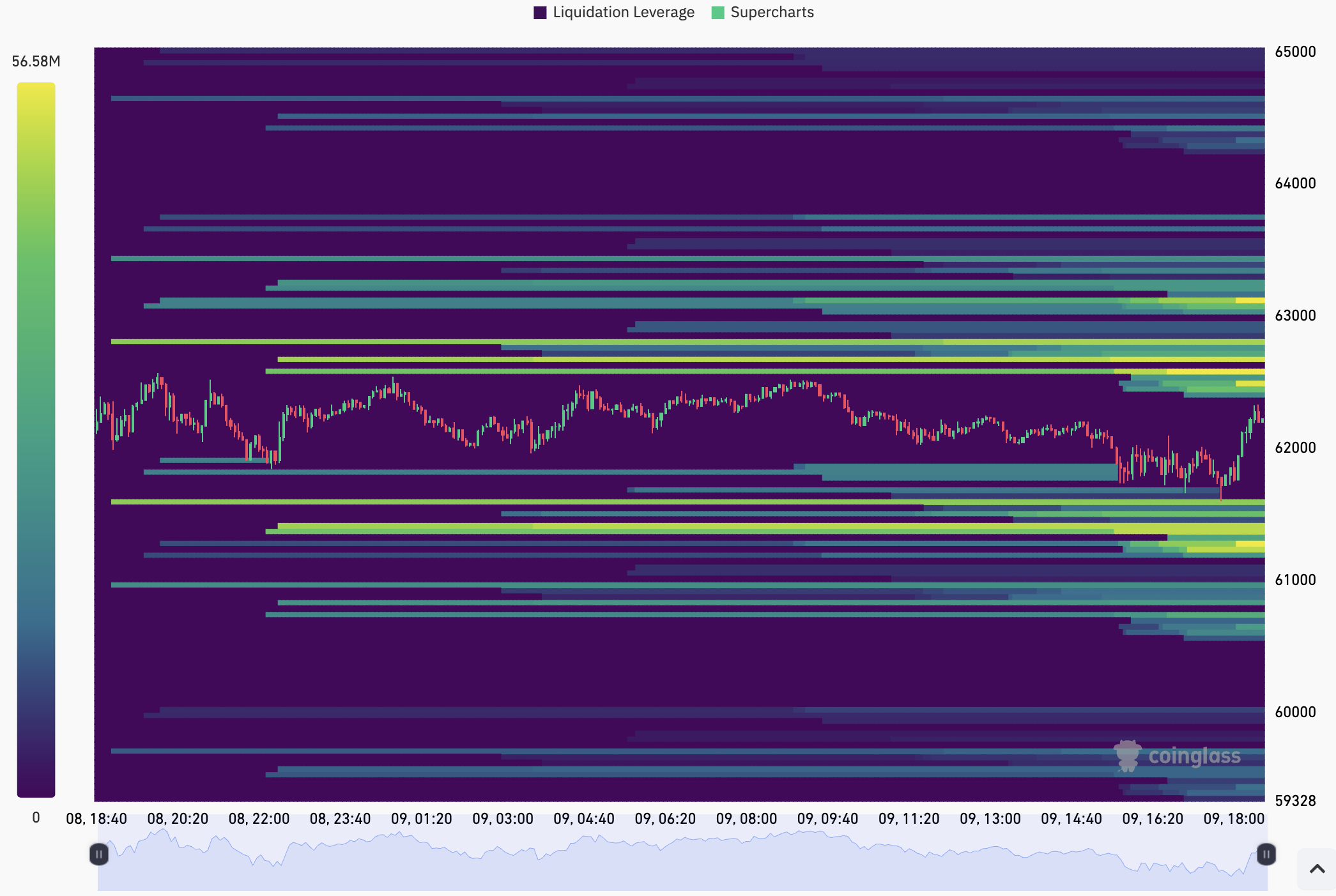Image resolution: width=1336 pixels, height=896 pixels.
Task: Click the right zoom range handle
Action: [1266, 854]
